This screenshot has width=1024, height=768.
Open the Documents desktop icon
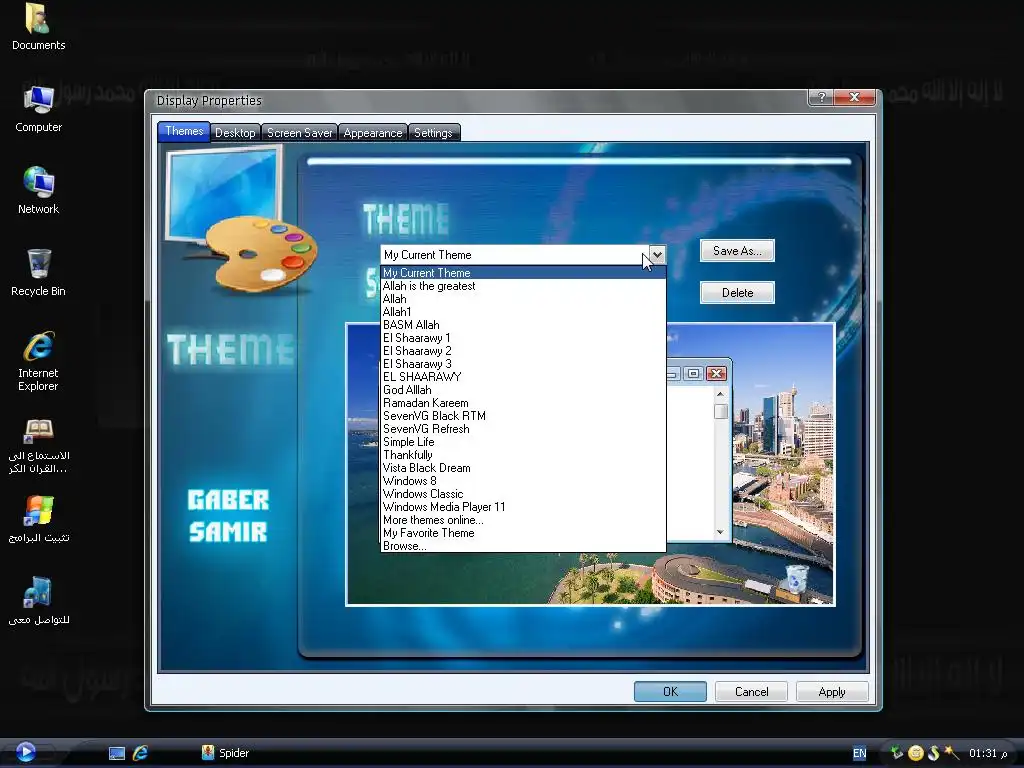38,27
